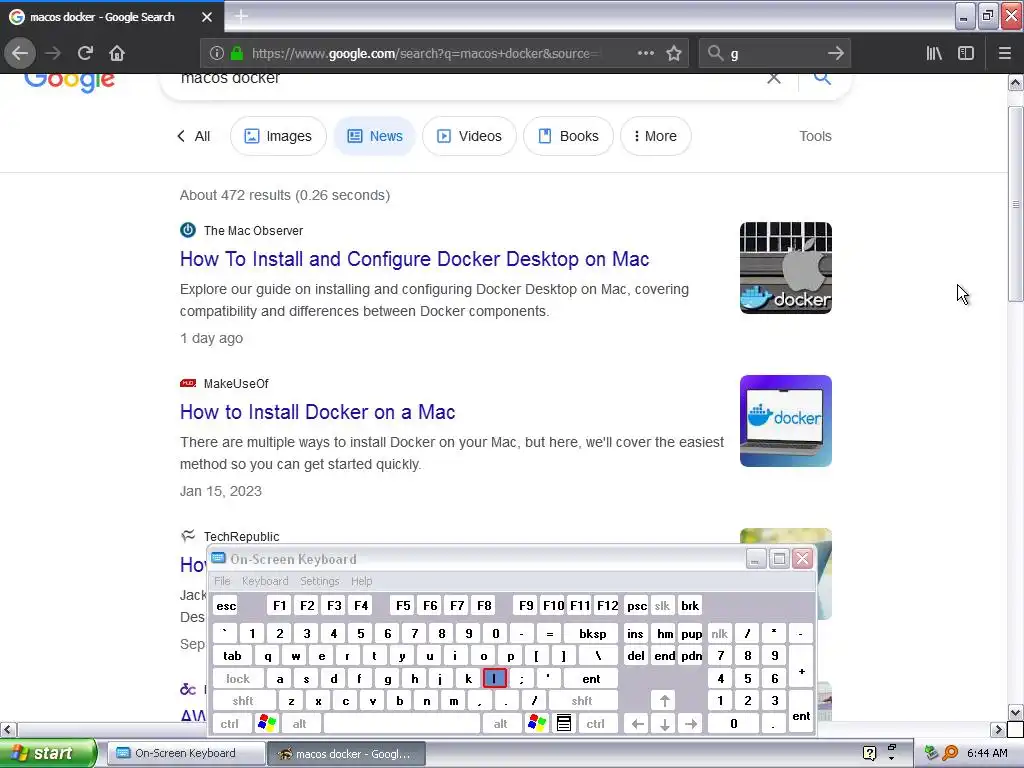Open Settings menu in On-Screen Keyboard

point(319,581)
